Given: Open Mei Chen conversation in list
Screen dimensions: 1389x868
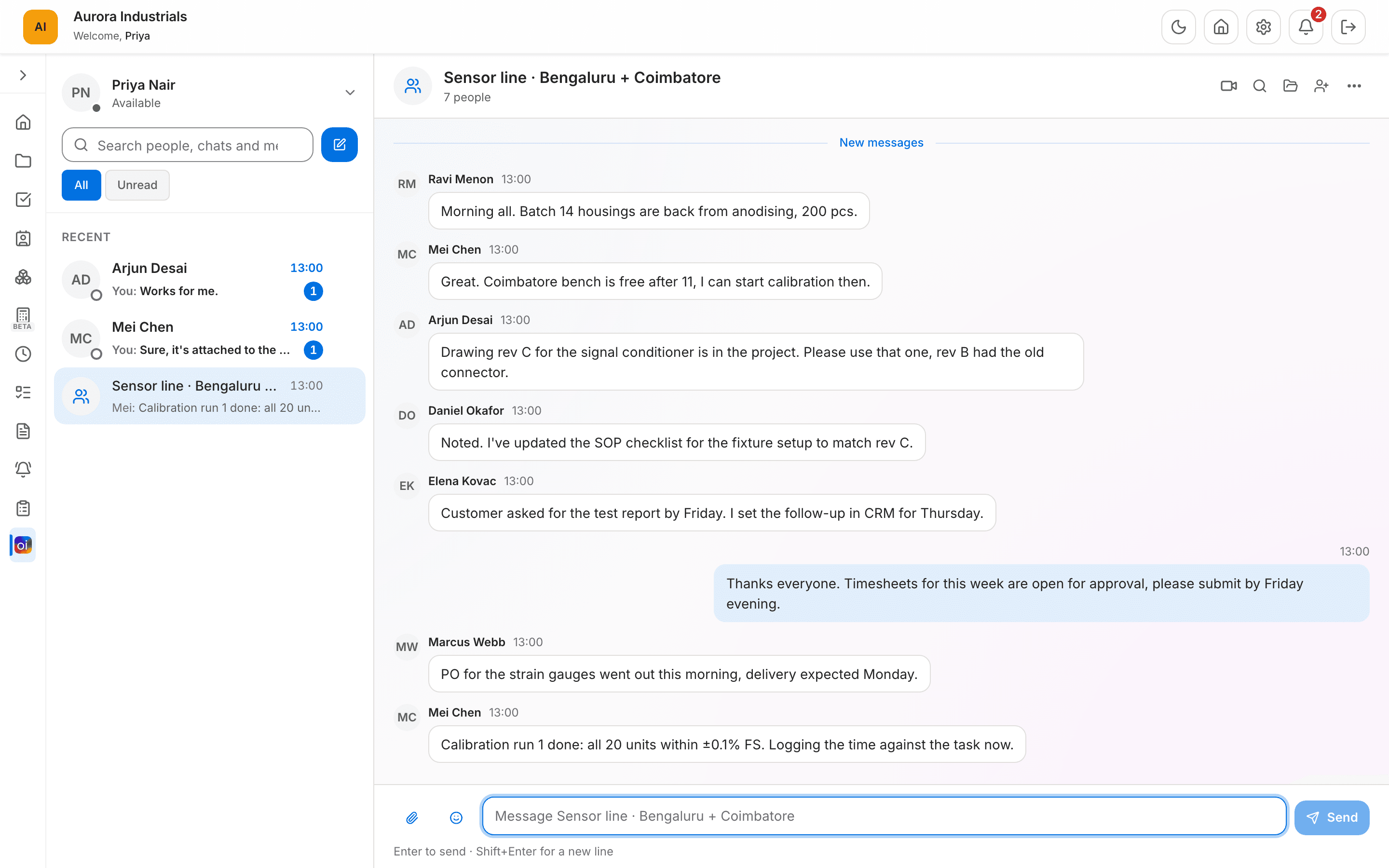Looking at the screenshot, I should [x=209, y=338].
